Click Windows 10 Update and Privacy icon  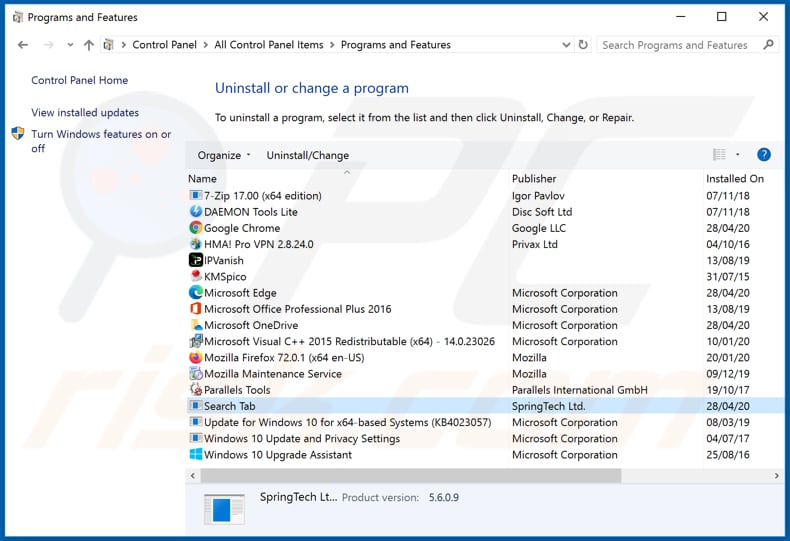click(x=195, y=438)
